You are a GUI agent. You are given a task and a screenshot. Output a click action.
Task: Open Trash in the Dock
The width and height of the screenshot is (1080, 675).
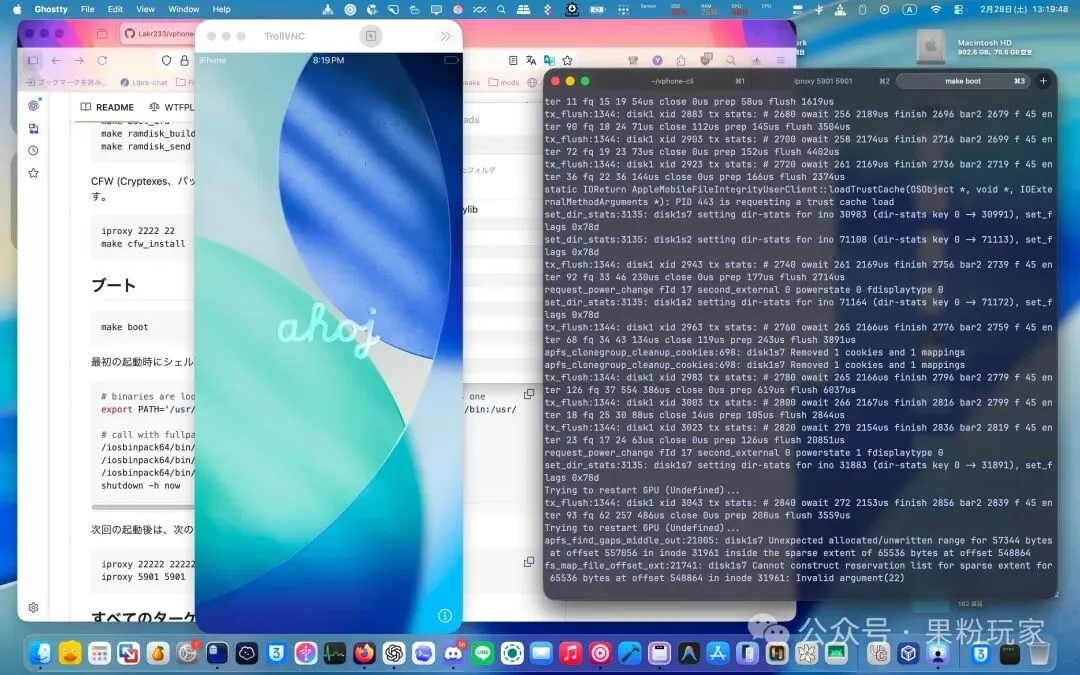pos(1039,652)
